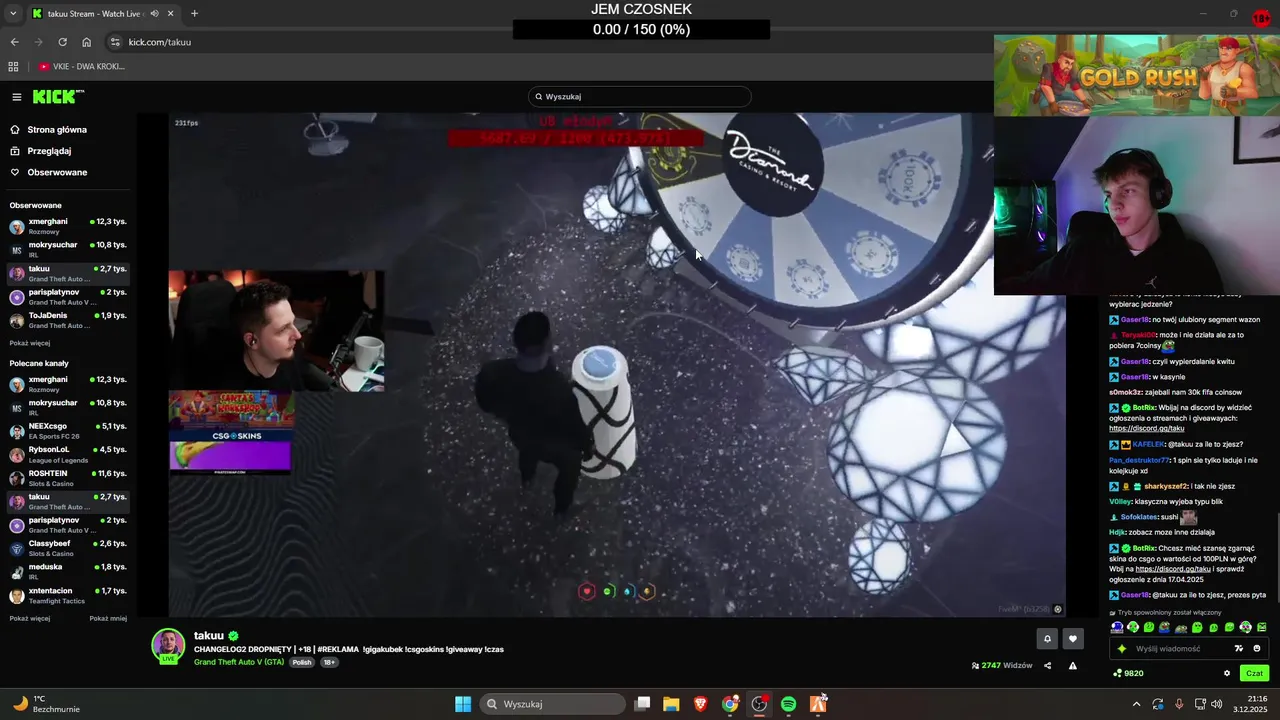The image size is (1280, 720).
Task: Insert the last green square quick emote
Action: pos(1261,628)
